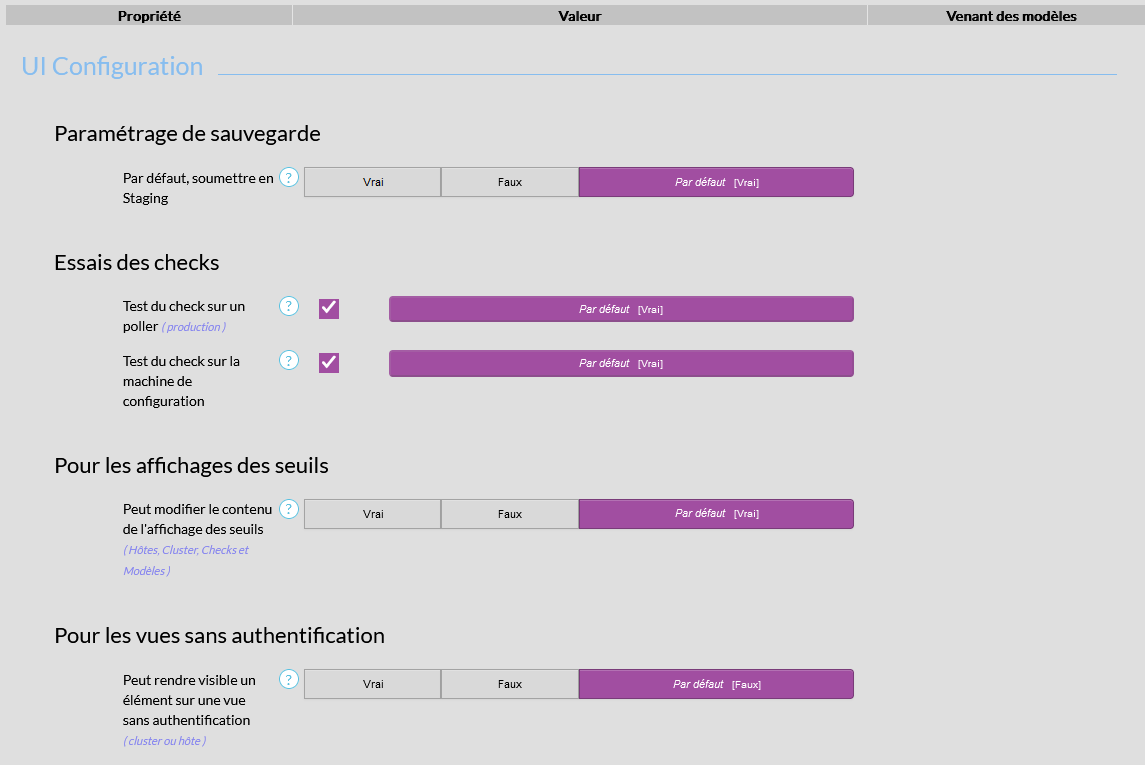
Task: Click help icon for 'soumettre en Staging'
Action: click(289, 178)
